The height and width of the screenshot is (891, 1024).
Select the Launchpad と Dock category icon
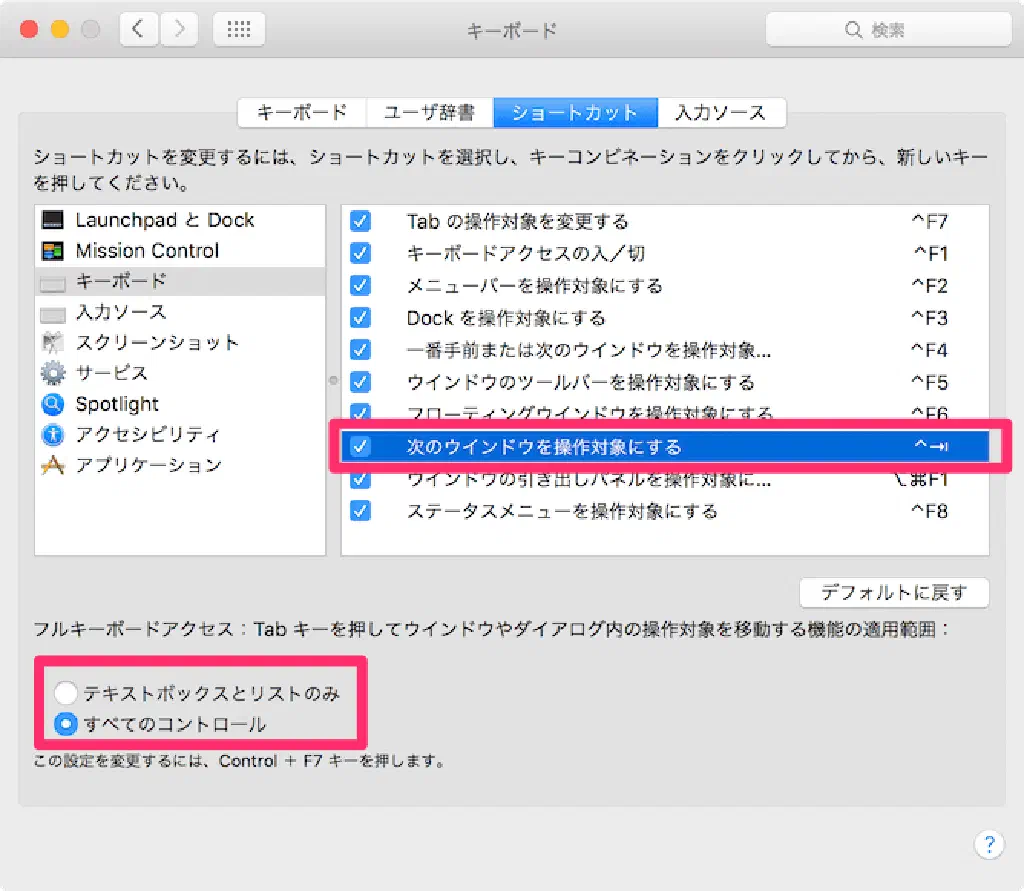53,220
